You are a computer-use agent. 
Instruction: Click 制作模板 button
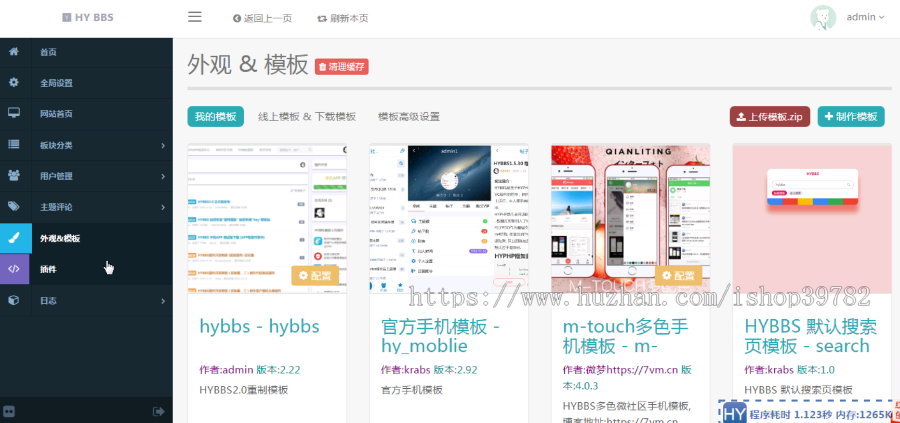[x=851, y=117]
